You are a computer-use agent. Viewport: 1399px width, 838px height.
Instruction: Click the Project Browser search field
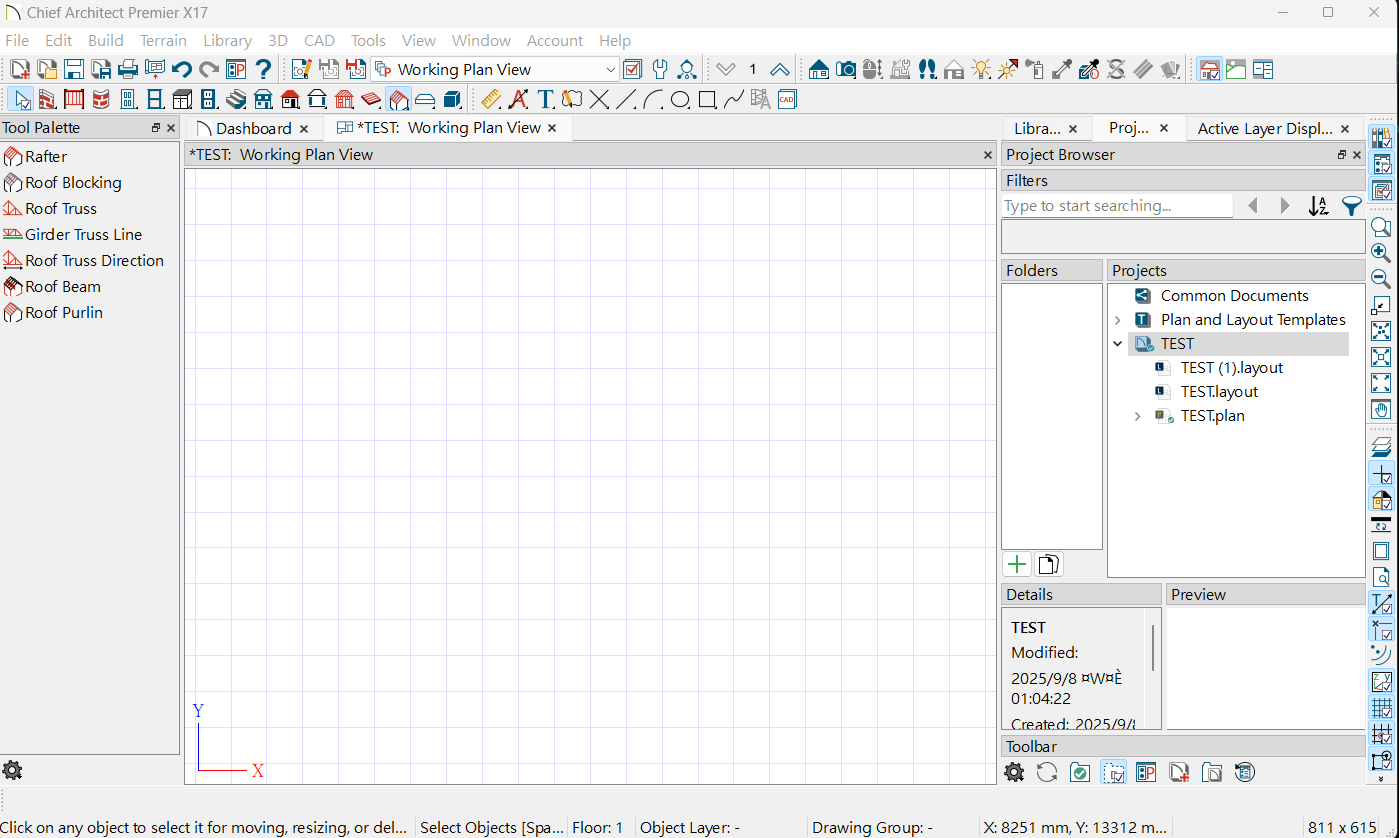(x=1117, y=206)
